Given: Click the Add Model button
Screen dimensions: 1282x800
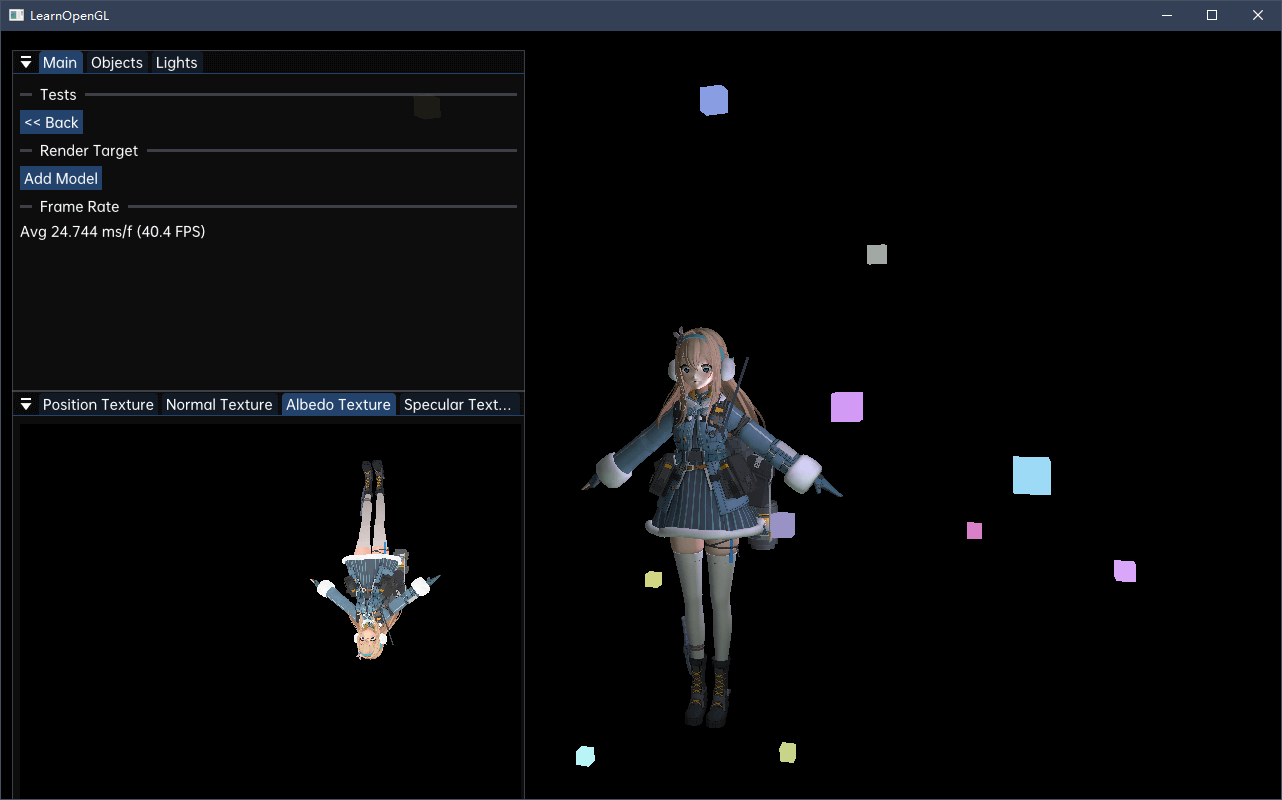Looking at the screenshot, I should tap(61, 178).
